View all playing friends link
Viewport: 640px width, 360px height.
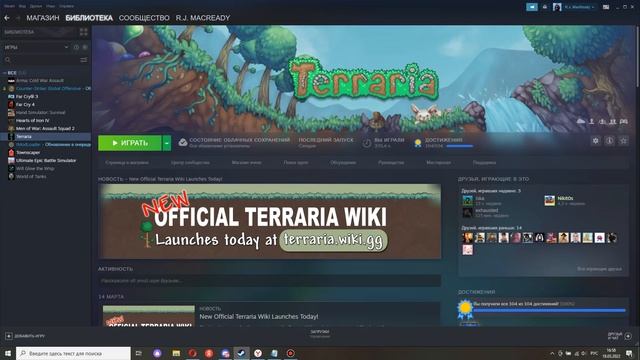(x=599, y=269)
